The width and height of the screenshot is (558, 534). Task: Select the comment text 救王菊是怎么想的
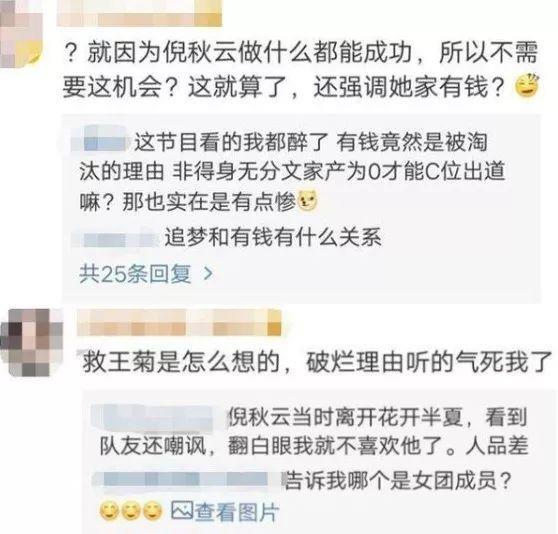click(x=180, y=363)
